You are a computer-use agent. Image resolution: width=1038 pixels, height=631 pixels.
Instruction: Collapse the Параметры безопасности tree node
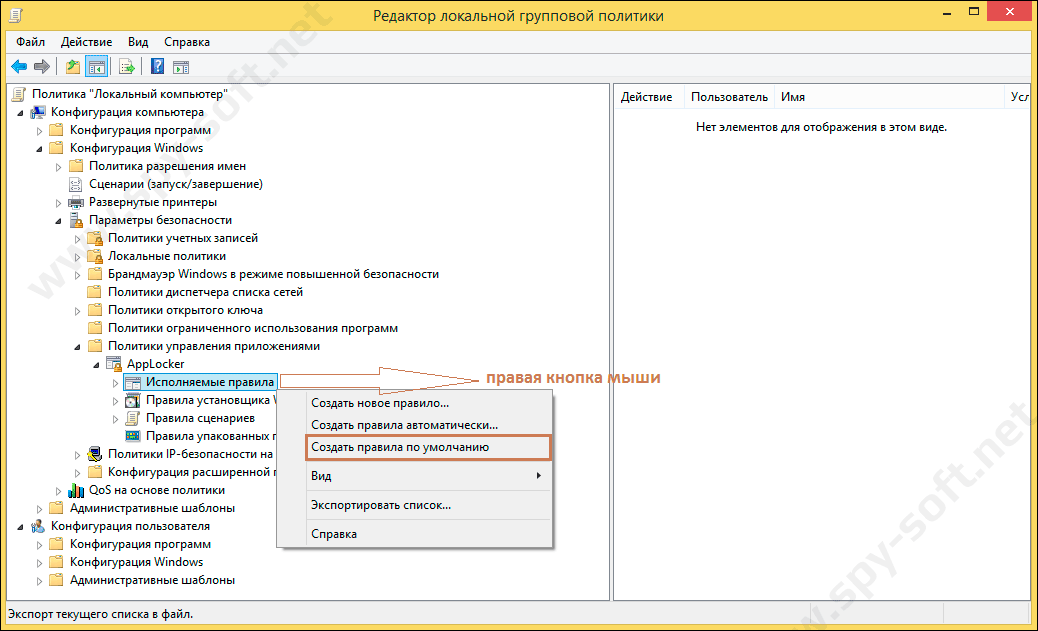(58, 220)
